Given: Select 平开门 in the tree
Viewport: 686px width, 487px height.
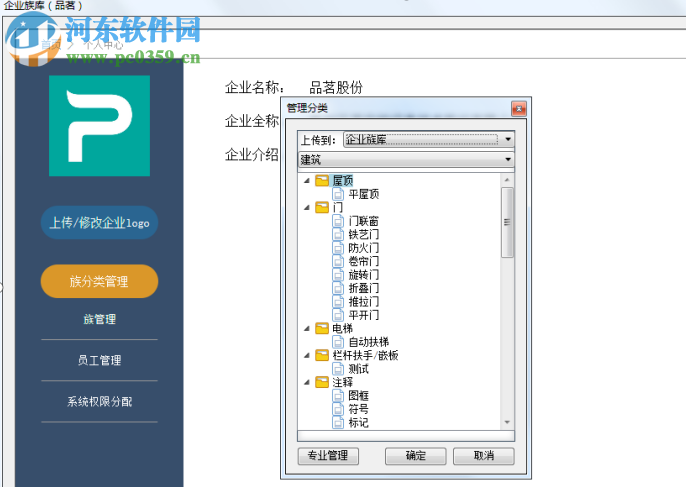Looking at the screenshot, I should point(364,315).
